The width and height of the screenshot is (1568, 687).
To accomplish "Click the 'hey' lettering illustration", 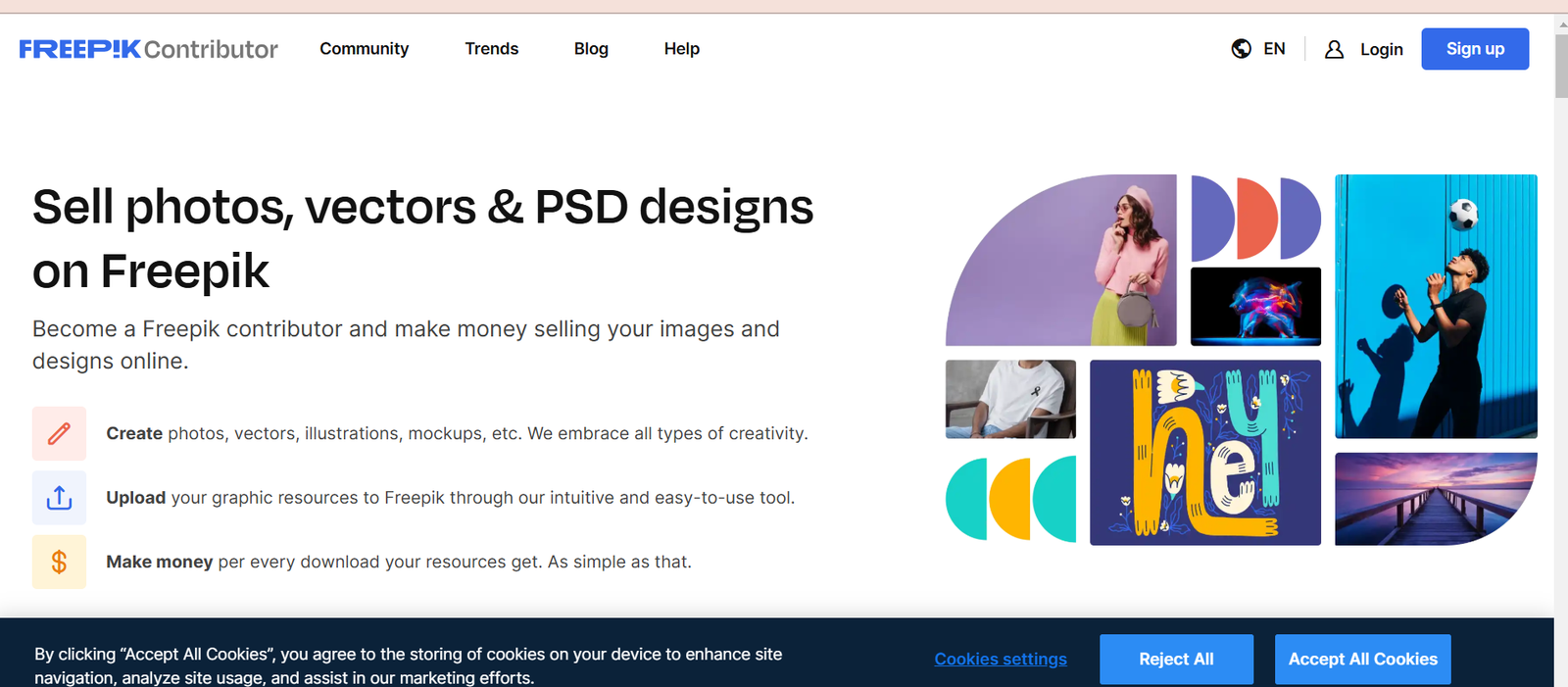I will point(1205,453).
